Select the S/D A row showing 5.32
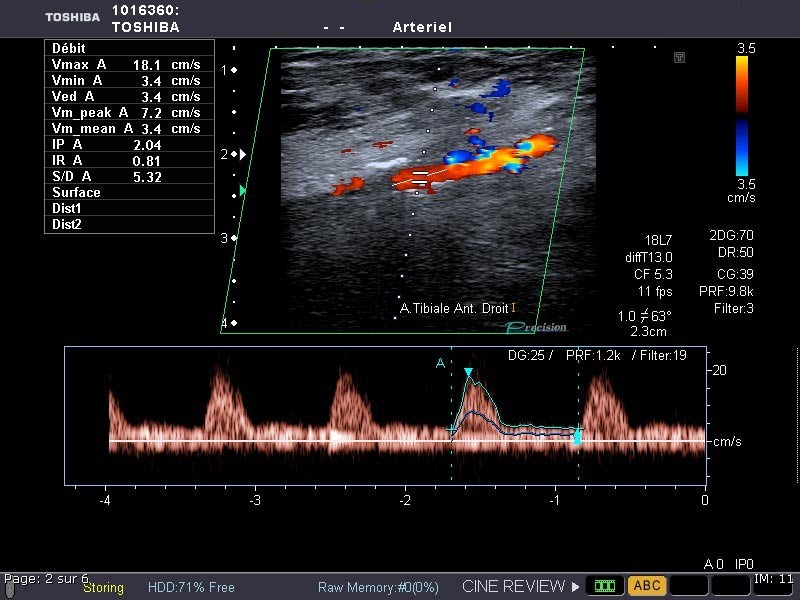Screen dimensions: 800x600 [130, 177]
